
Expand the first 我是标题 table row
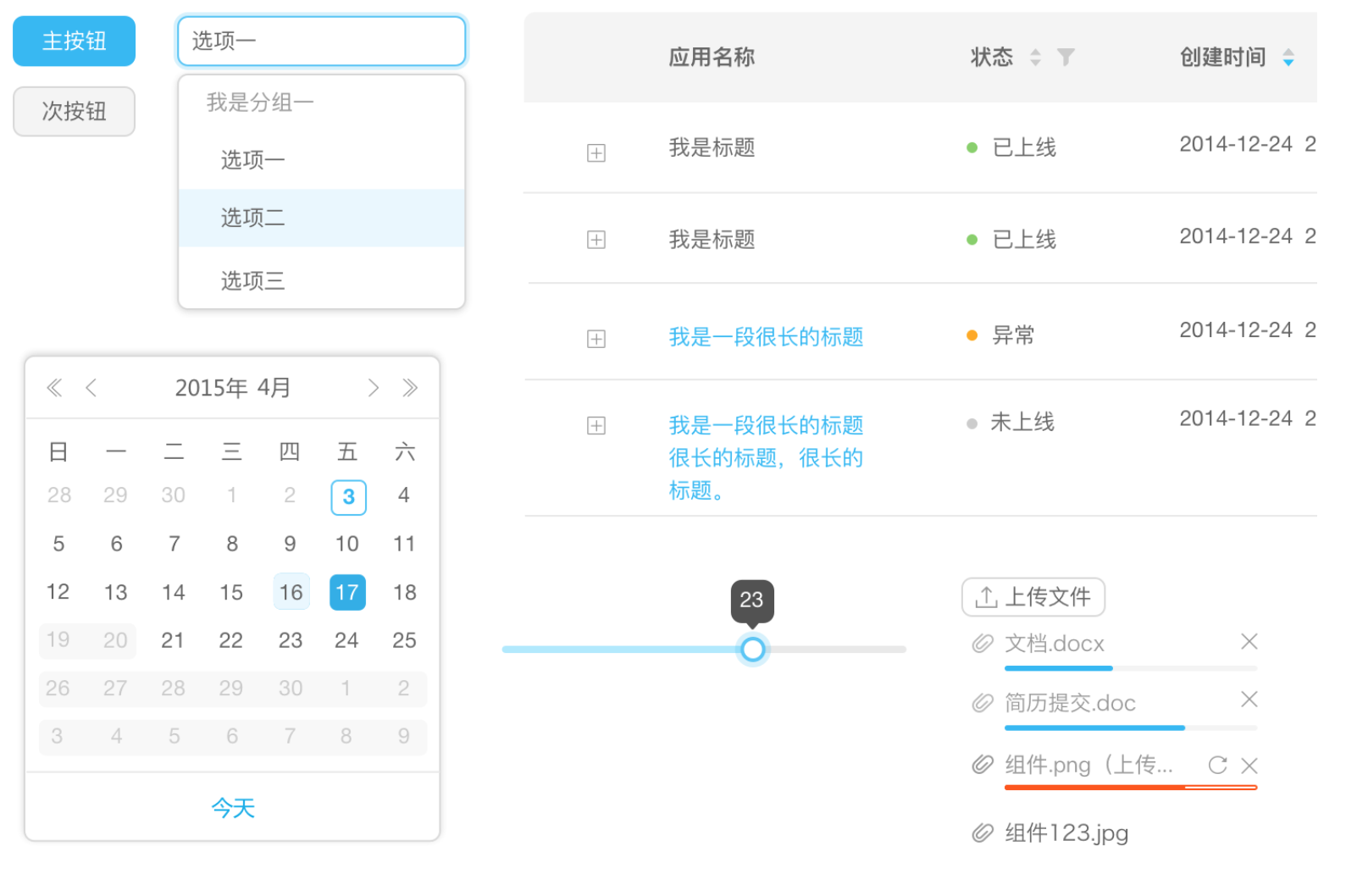point(596,153)
